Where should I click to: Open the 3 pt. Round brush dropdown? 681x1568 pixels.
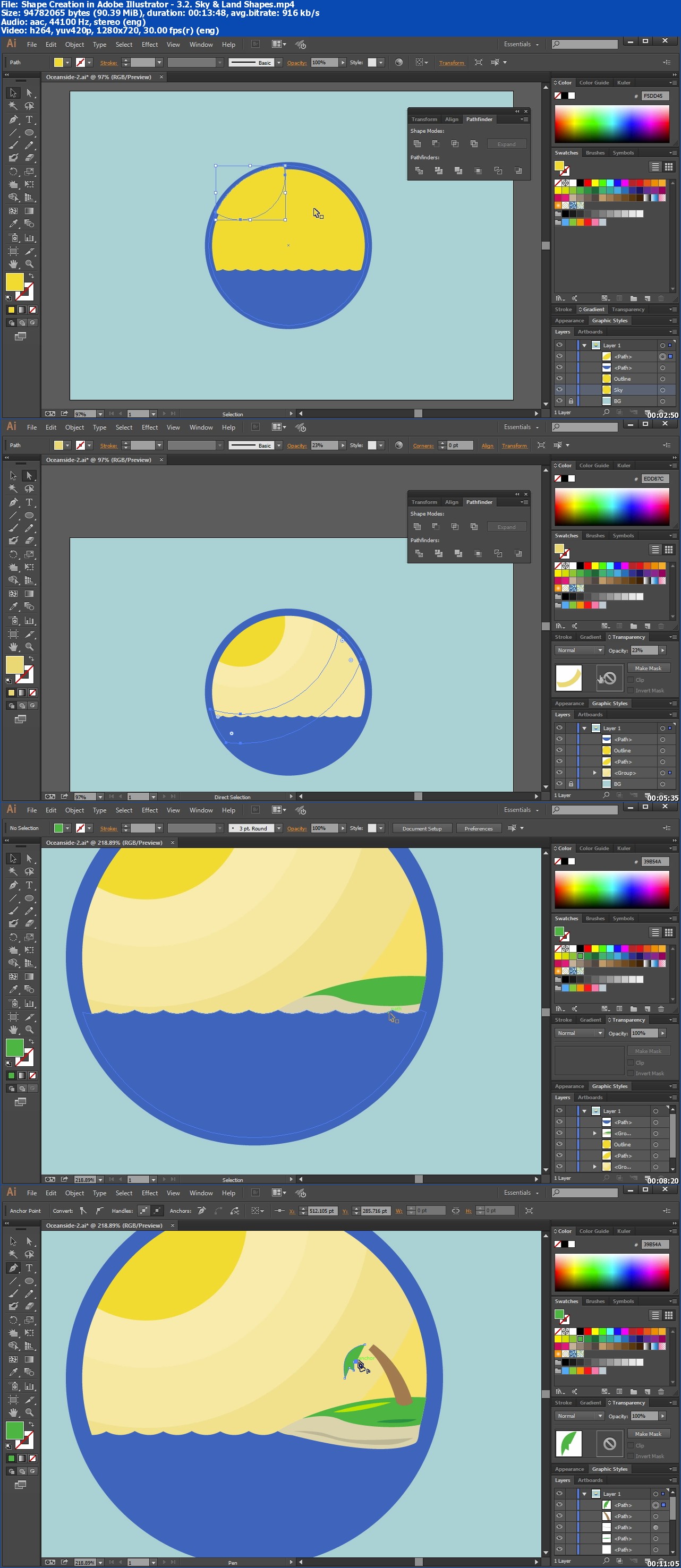[278, 828]
